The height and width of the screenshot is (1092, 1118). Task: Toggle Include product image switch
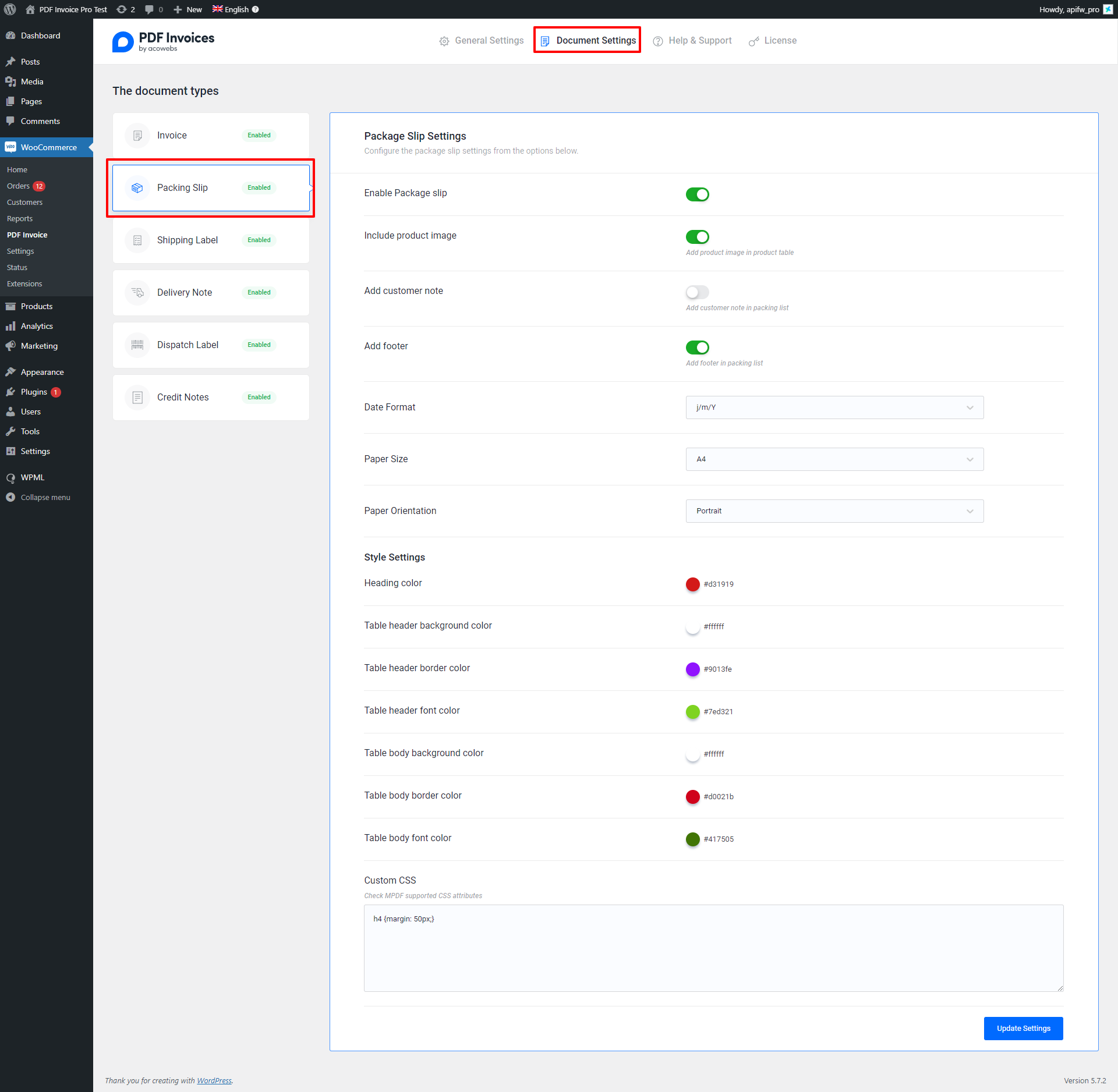point(697,237)
